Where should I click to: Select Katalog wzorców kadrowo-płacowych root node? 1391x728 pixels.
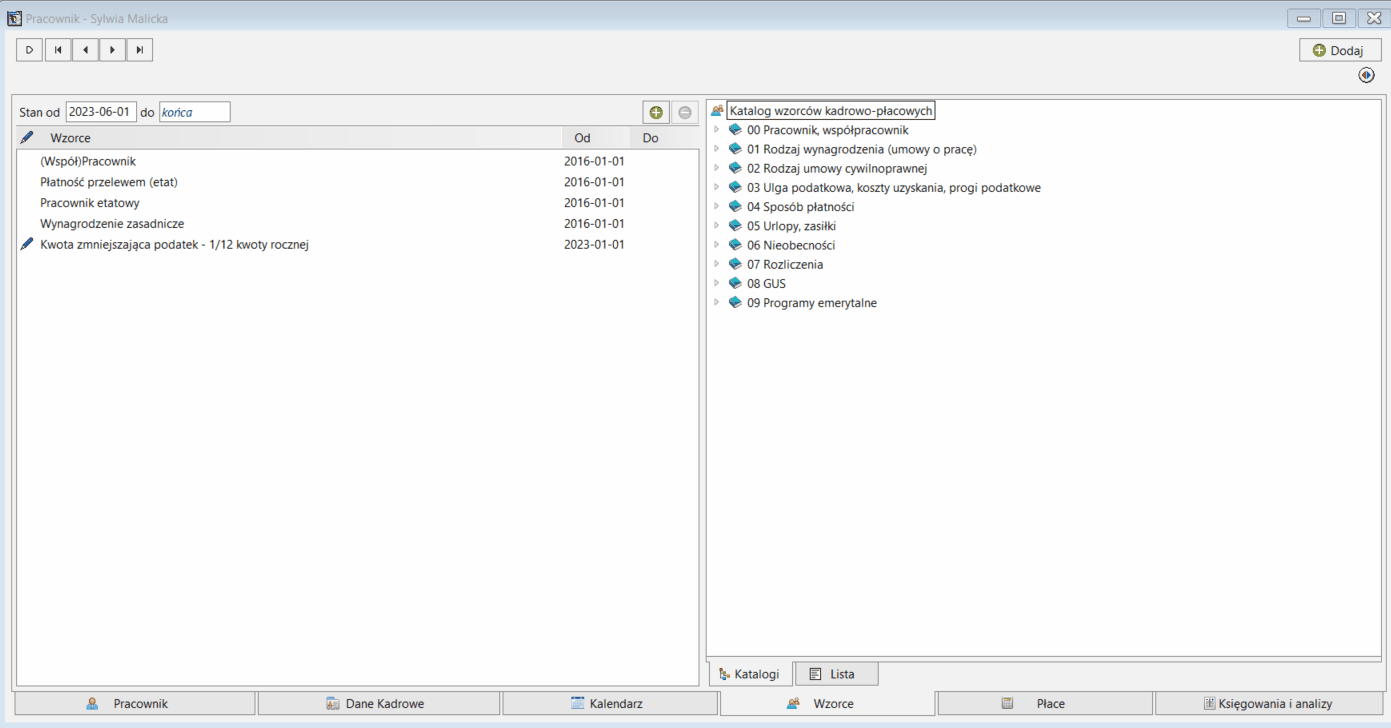point(831,111)
